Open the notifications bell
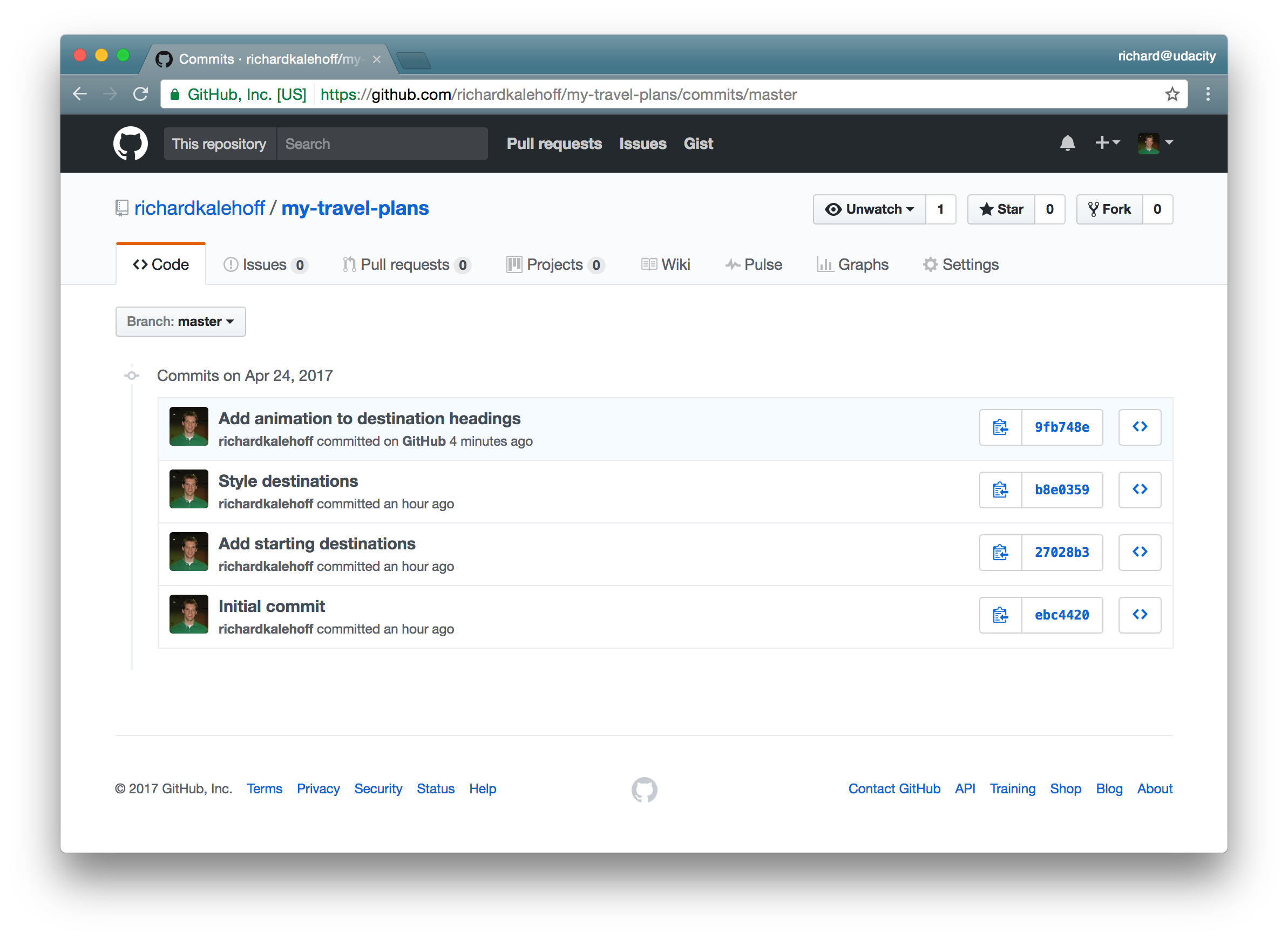Viewport: 1288px width, 939px height. click(1067, 143)
